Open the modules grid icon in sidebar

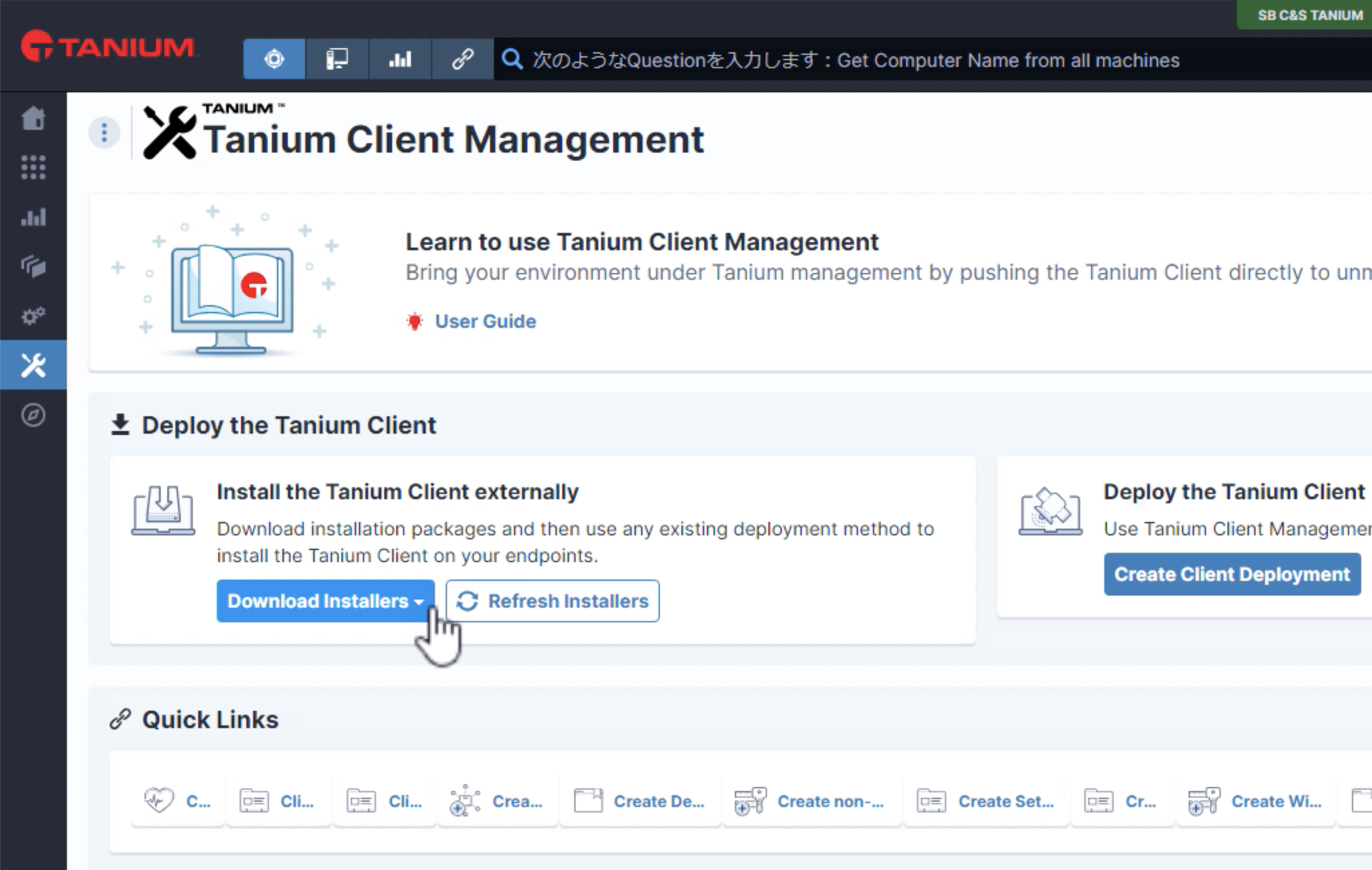pos(33,167)
